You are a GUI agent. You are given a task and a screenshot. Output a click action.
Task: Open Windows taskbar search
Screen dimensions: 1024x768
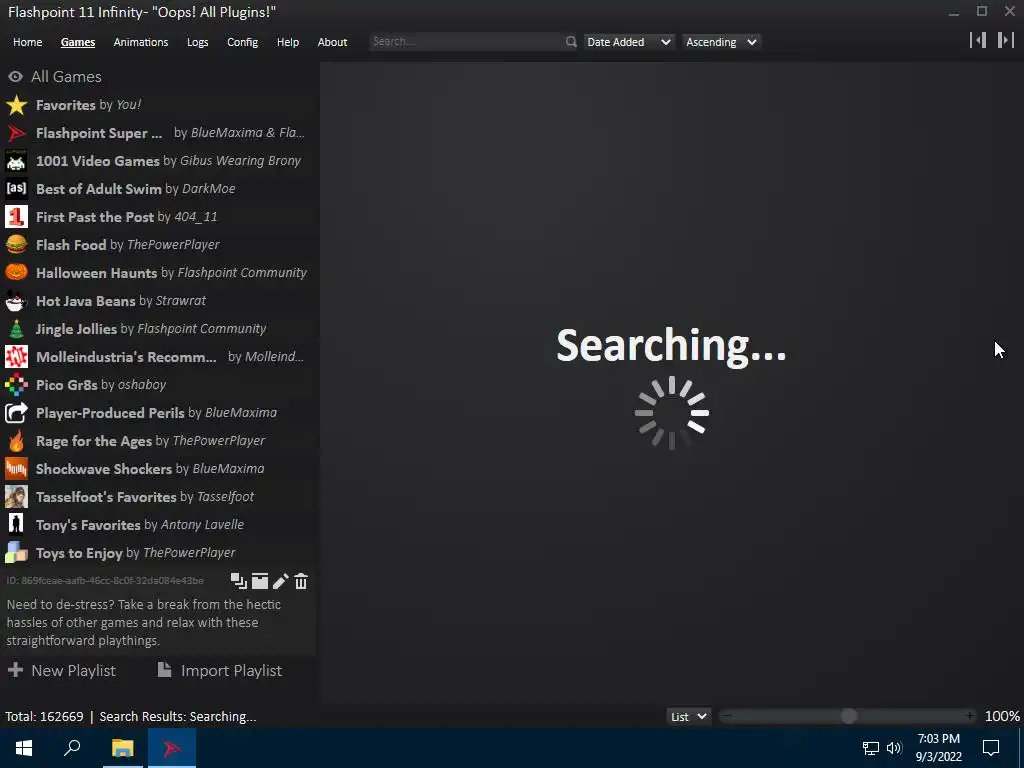[72, 748]
